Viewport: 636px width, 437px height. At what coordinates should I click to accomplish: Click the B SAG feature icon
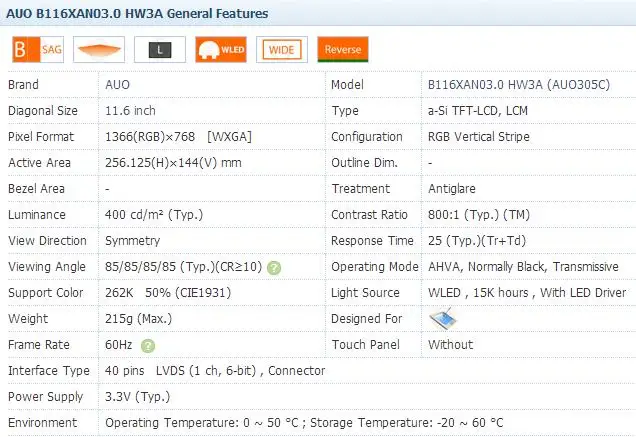pos(38,50)
